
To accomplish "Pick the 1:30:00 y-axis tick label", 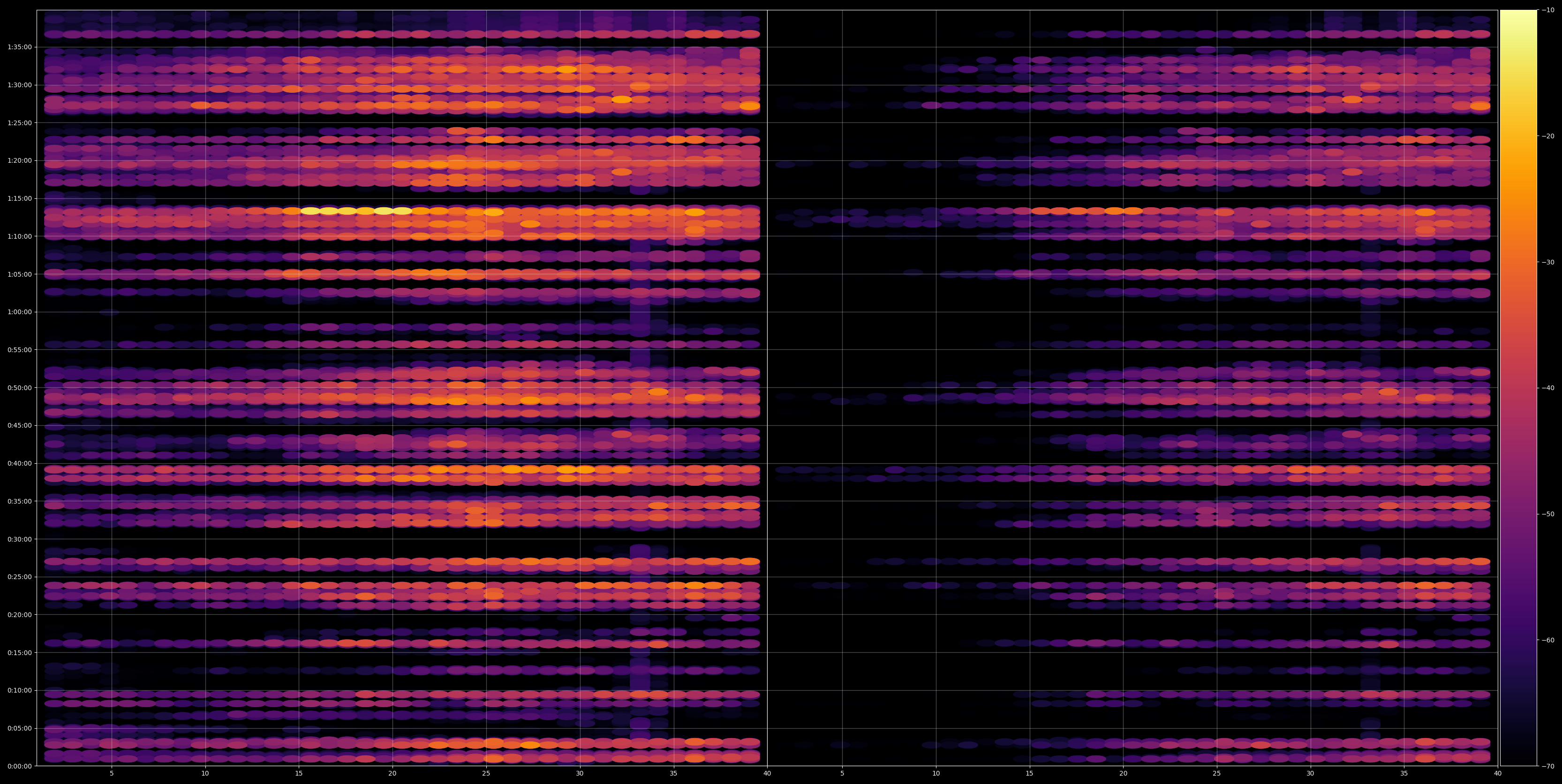I will [19, 85].
